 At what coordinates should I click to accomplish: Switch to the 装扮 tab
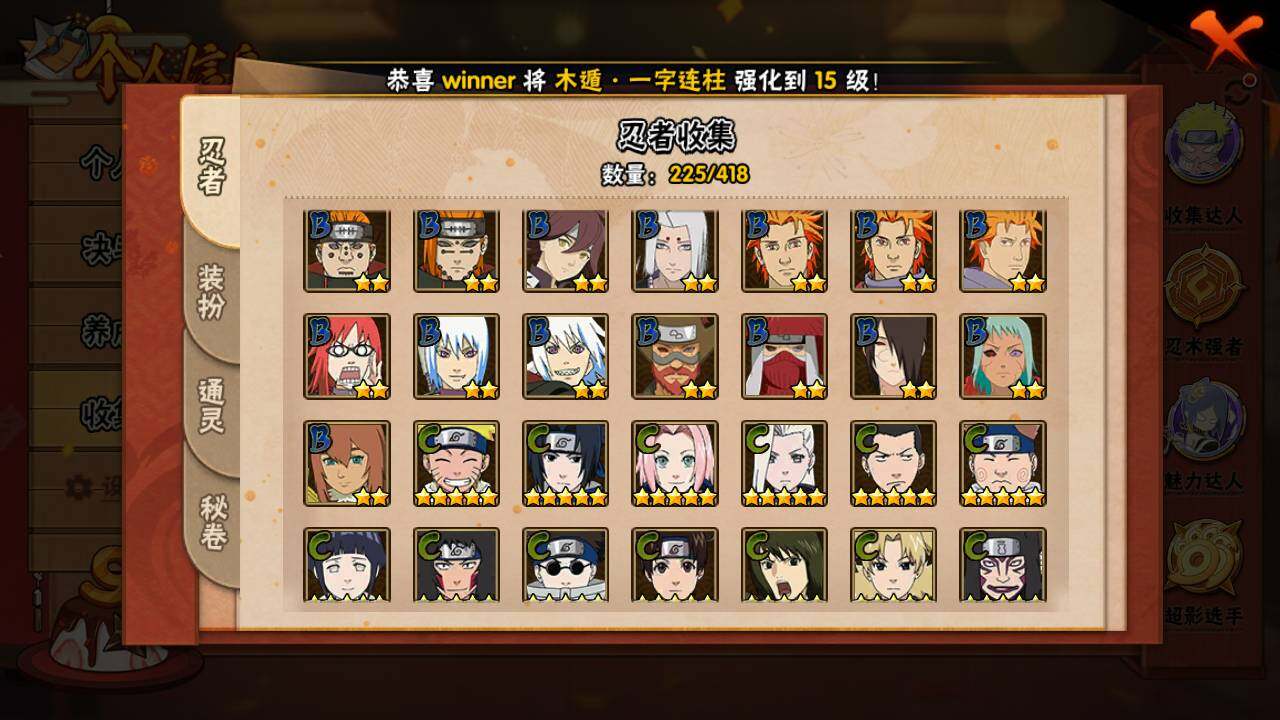coord(212,292)
